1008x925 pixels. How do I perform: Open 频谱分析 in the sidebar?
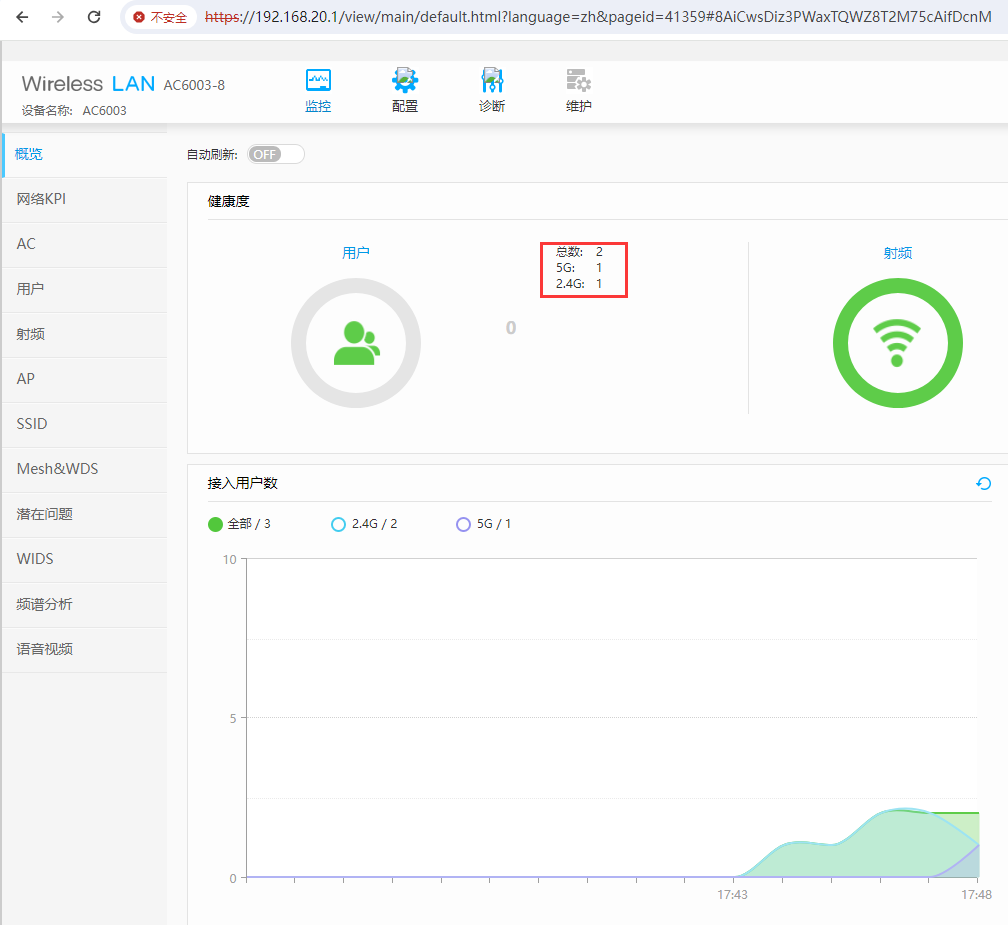(x=85, y=604)
